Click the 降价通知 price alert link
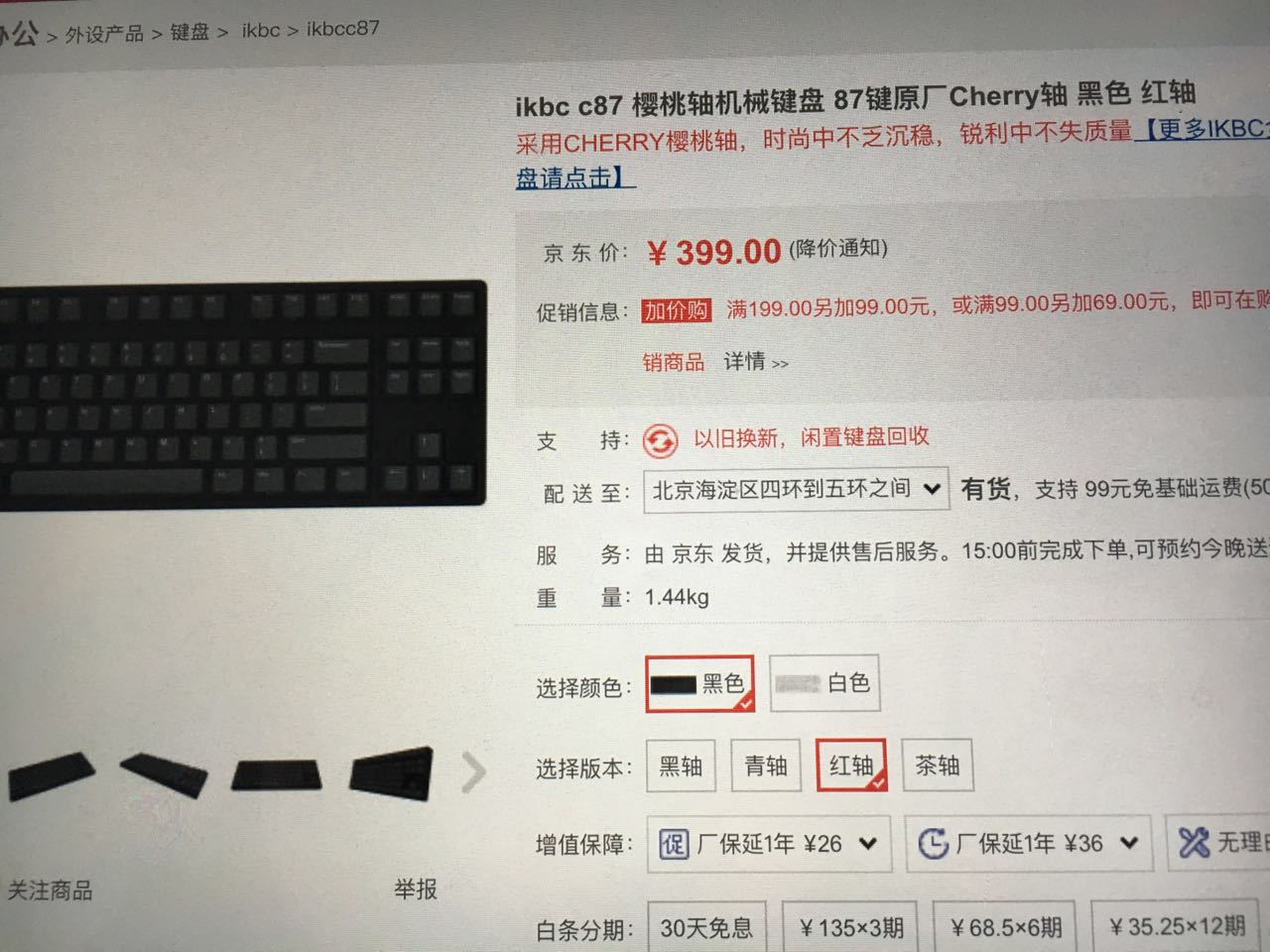 point(838,248)
